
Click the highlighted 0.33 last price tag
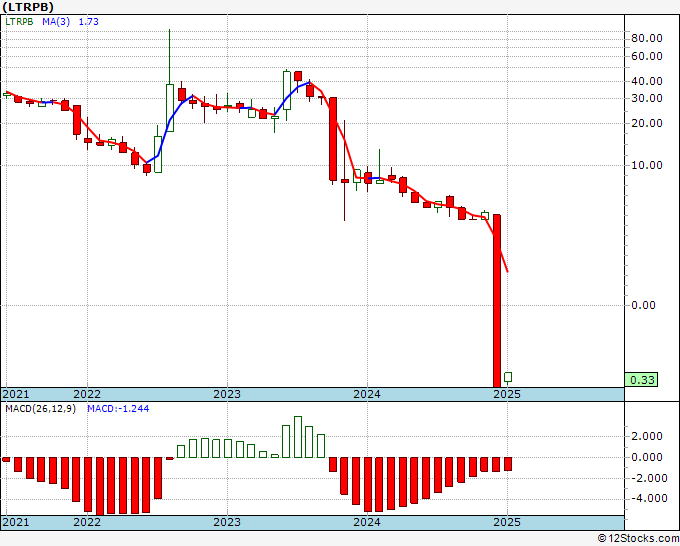(x=642, y=380)
